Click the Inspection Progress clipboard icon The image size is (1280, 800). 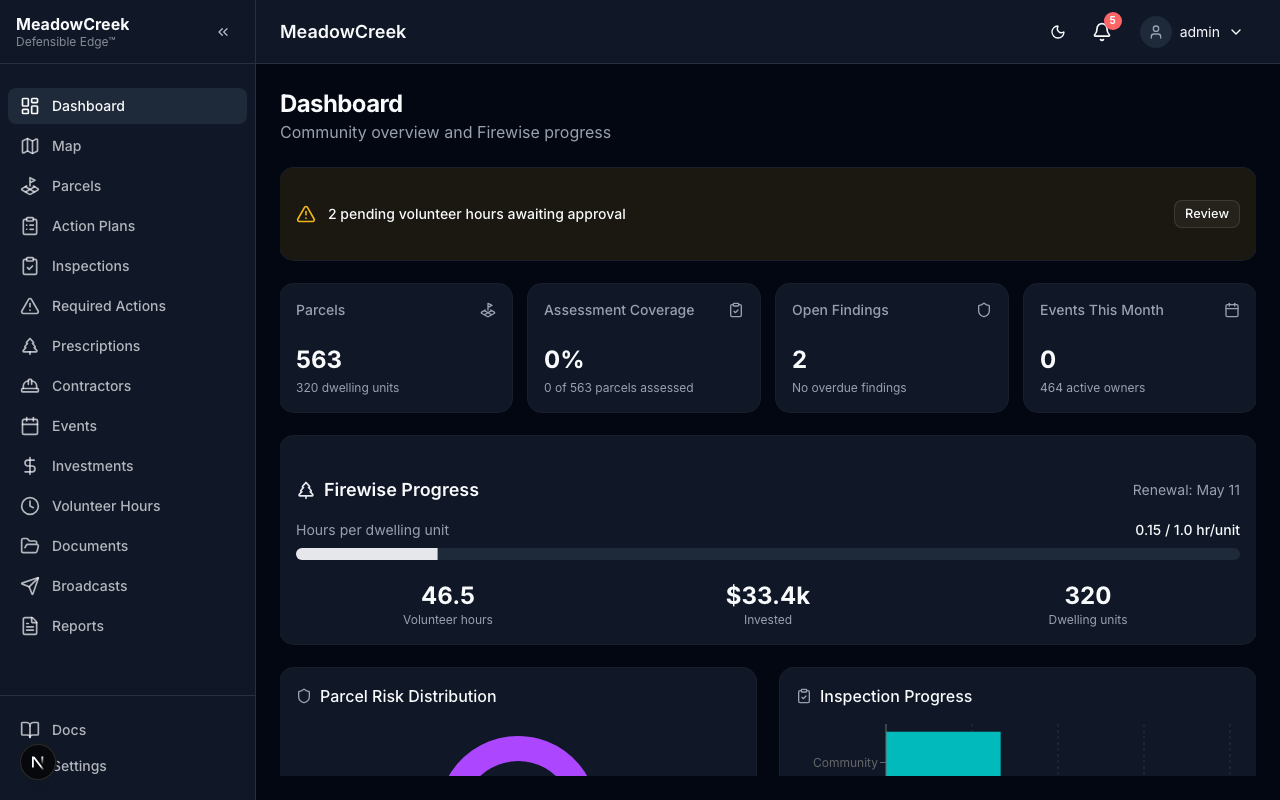[x=804, y=696]
